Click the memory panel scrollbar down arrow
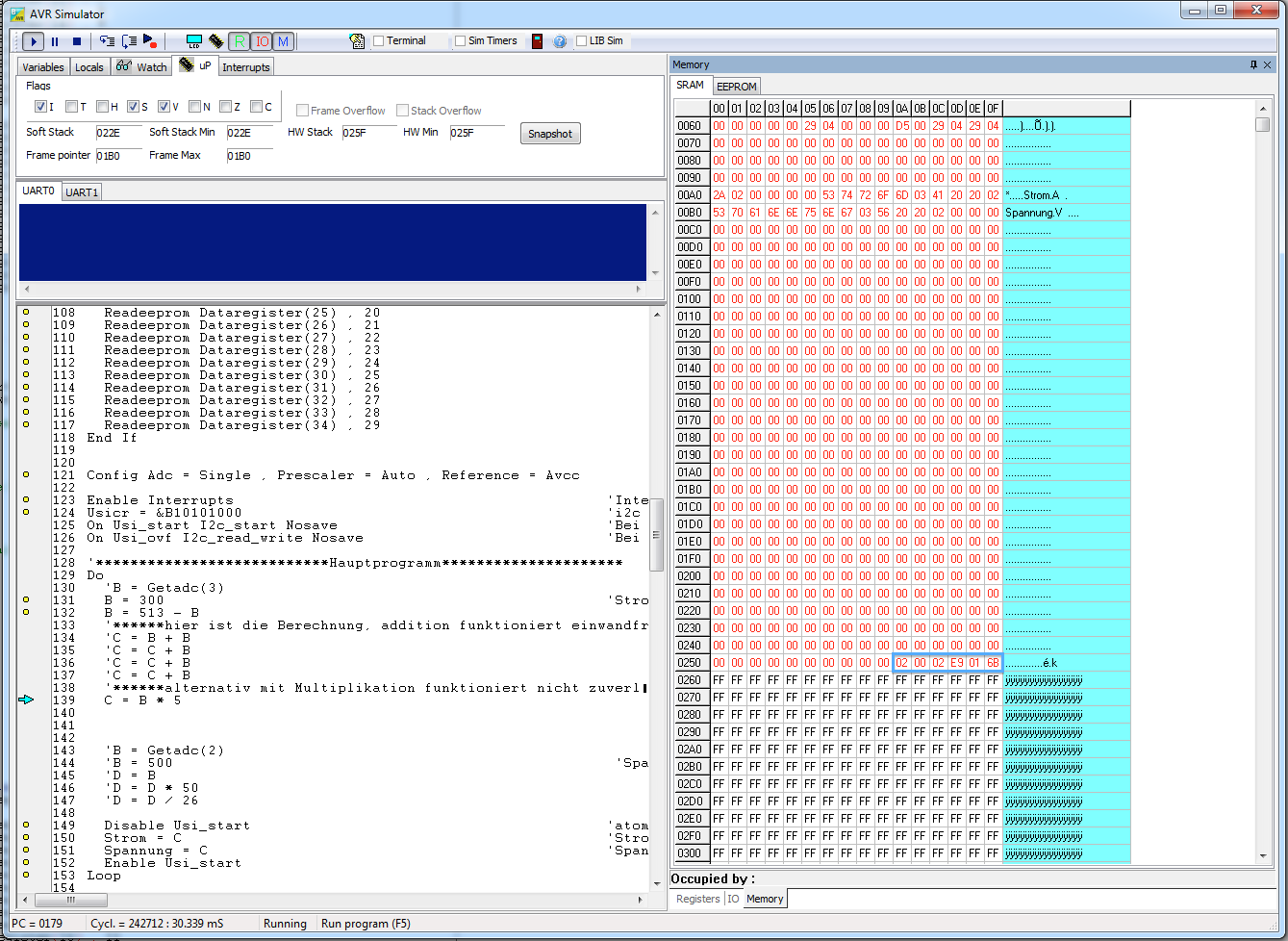The width and height of the screenshot is (1288, 941). pyautogui.click(x=1263, y=855)
